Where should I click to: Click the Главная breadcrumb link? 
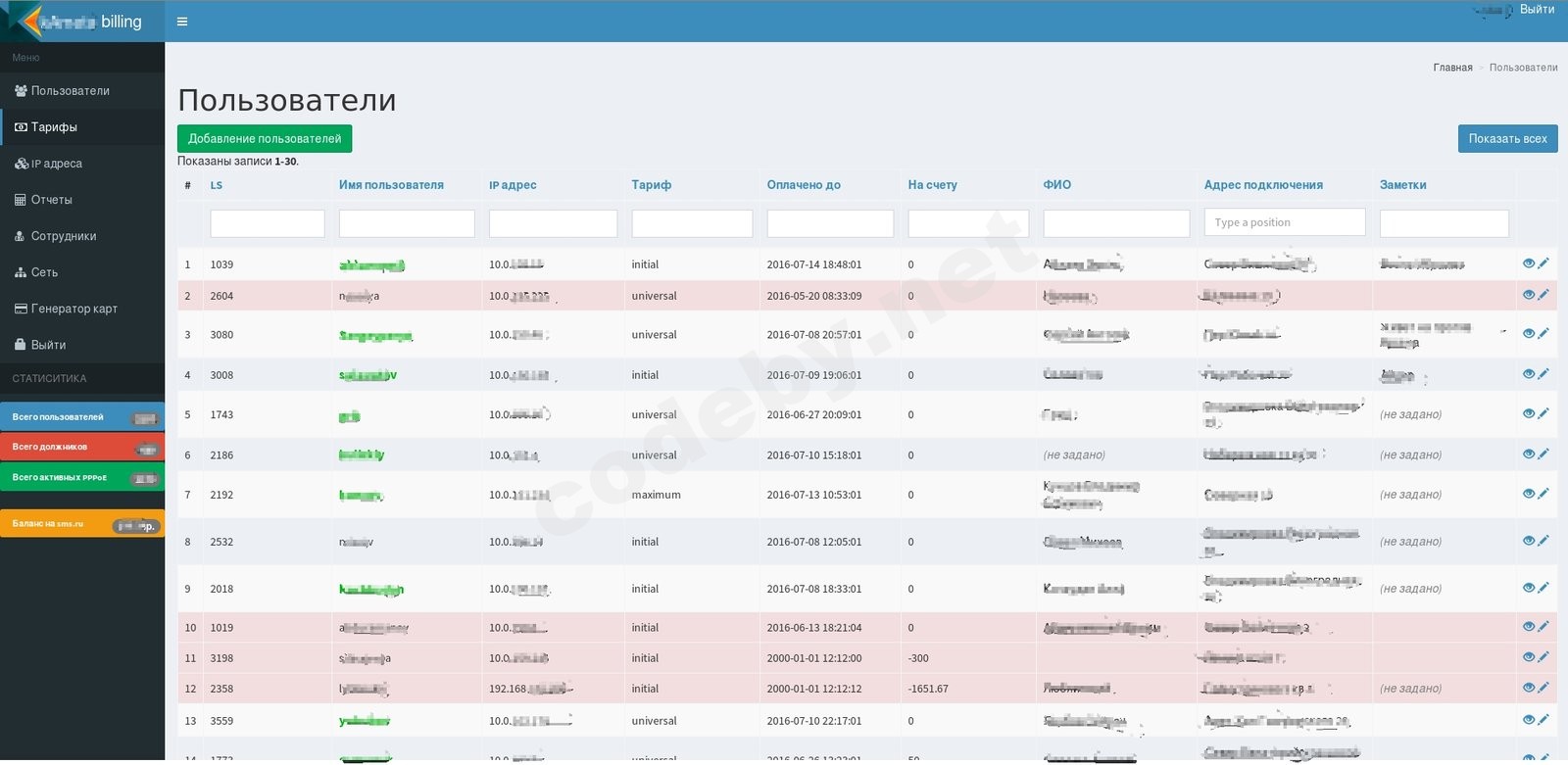tap(1452, 68)
